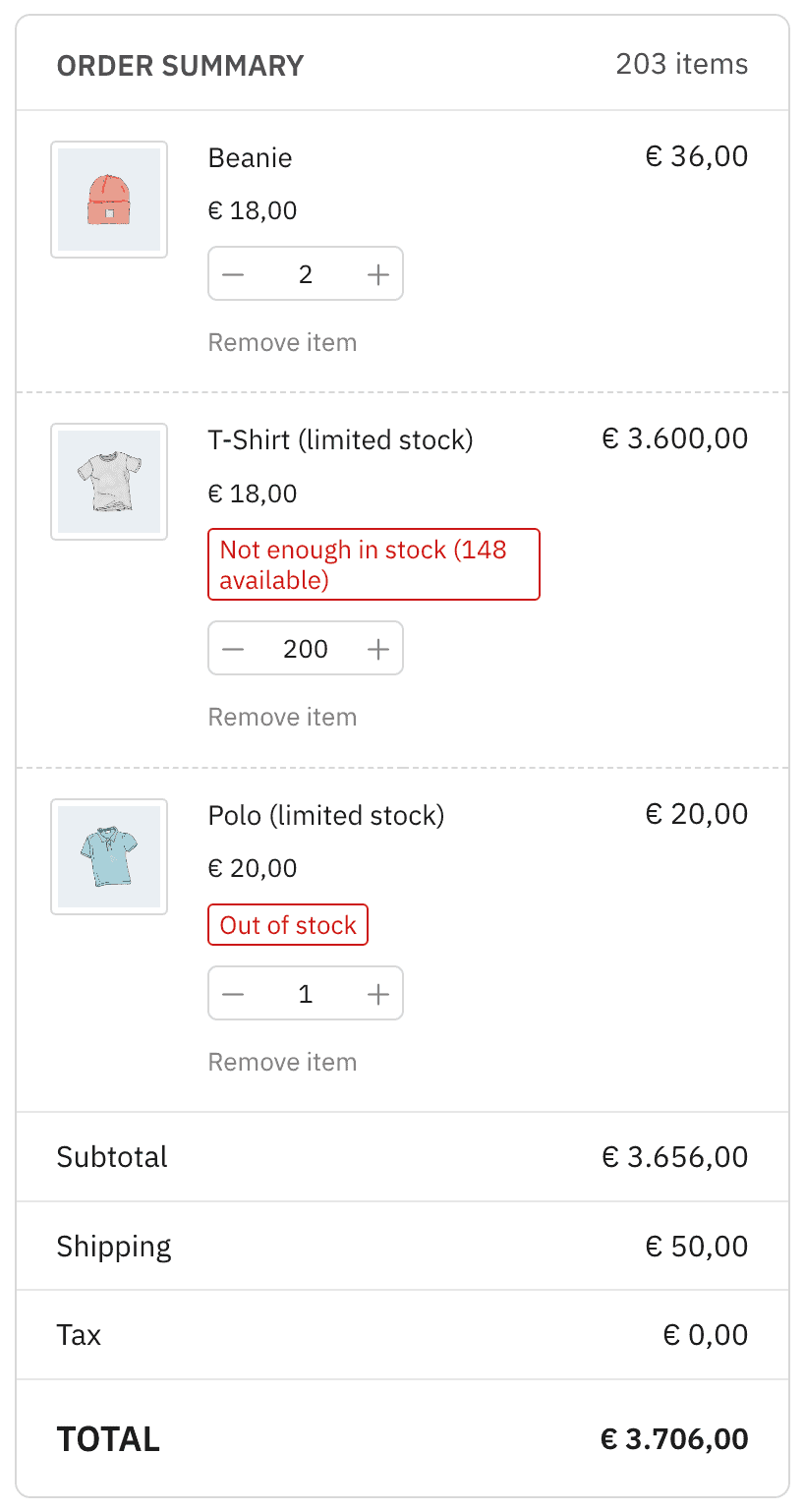Image resolution: width=804 pixels, height=1512 pixels.
Task: Open the T-Shirt product image
Action: [108, 482]
